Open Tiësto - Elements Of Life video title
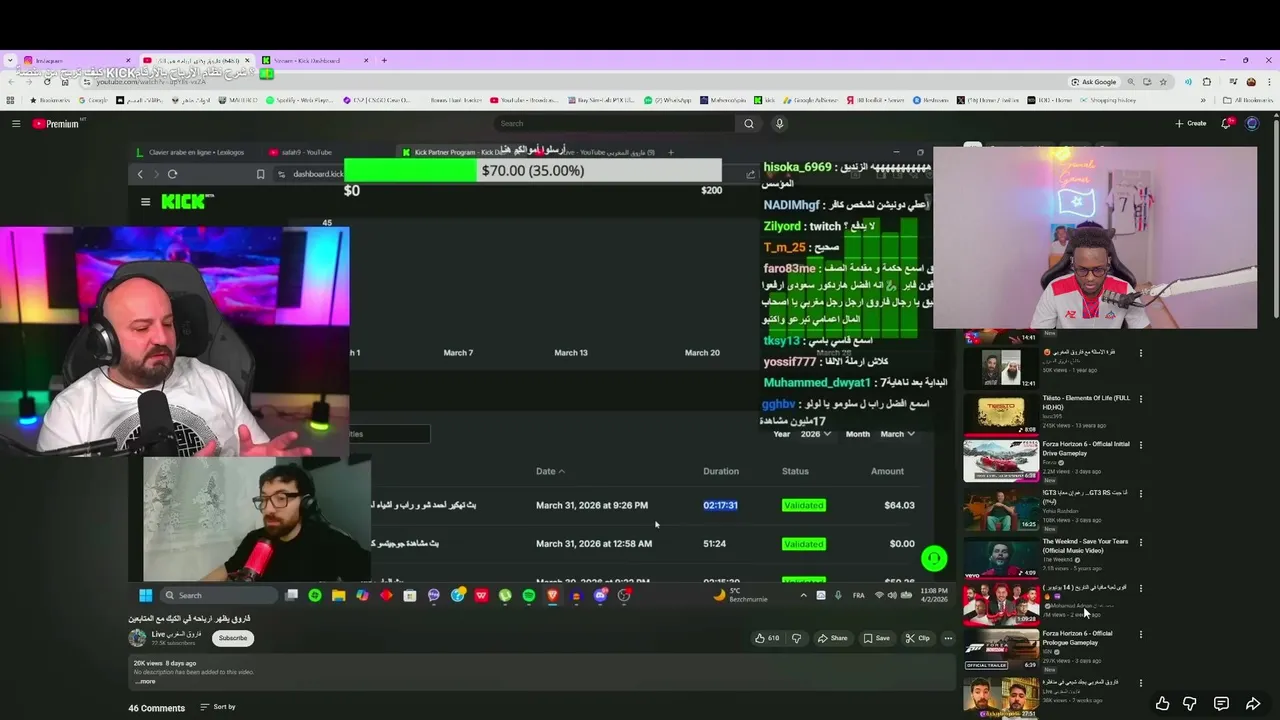 [1086, 402]
